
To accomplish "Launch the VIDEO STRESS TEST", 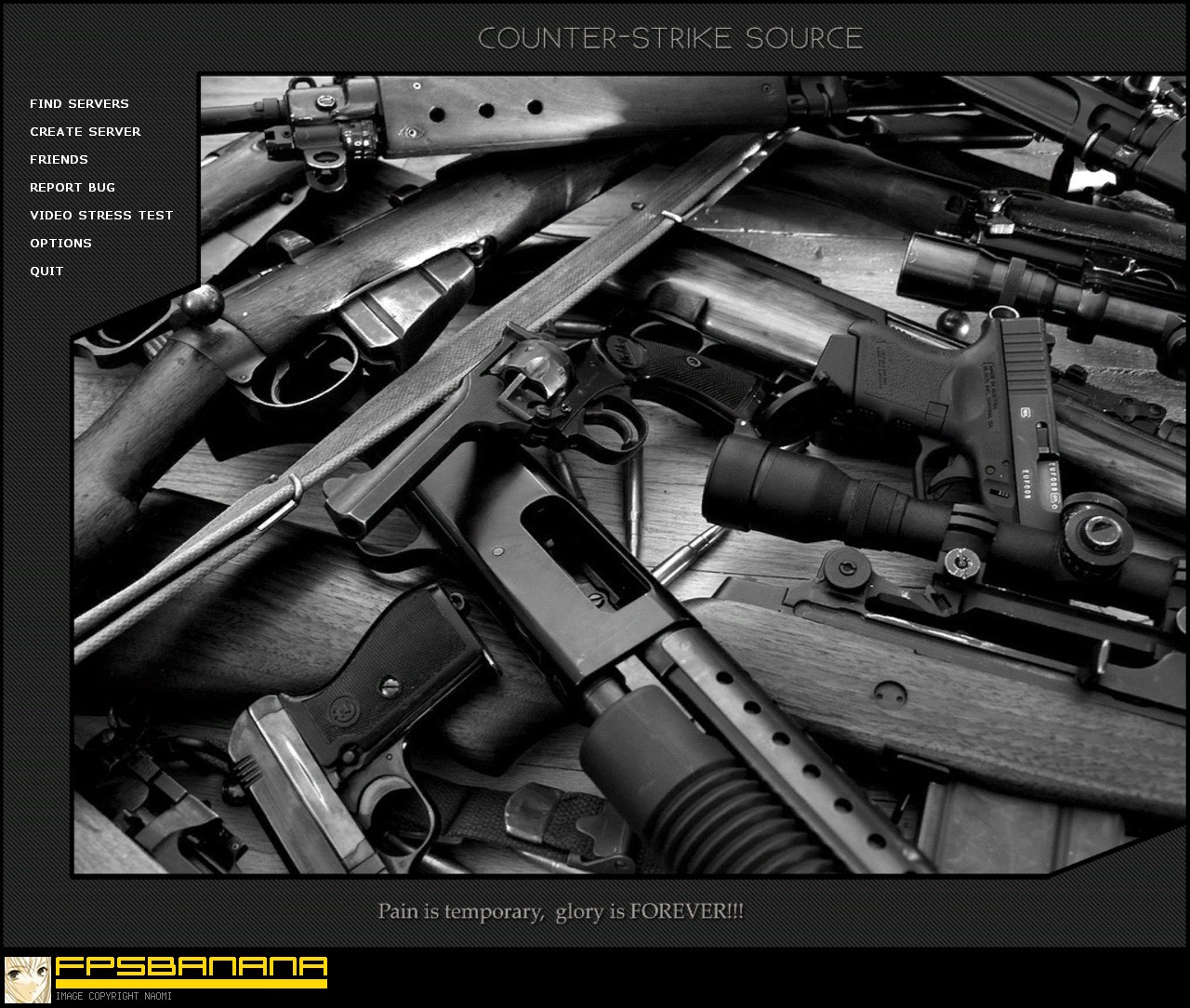I will click(x=102, y=215).
